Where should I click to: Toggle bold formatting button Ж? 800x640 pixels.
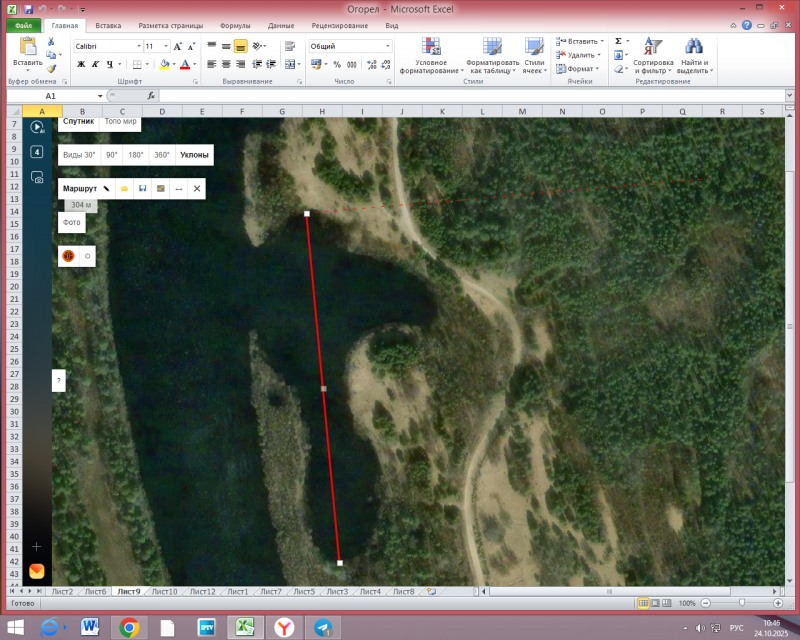(x=81, y=64)
